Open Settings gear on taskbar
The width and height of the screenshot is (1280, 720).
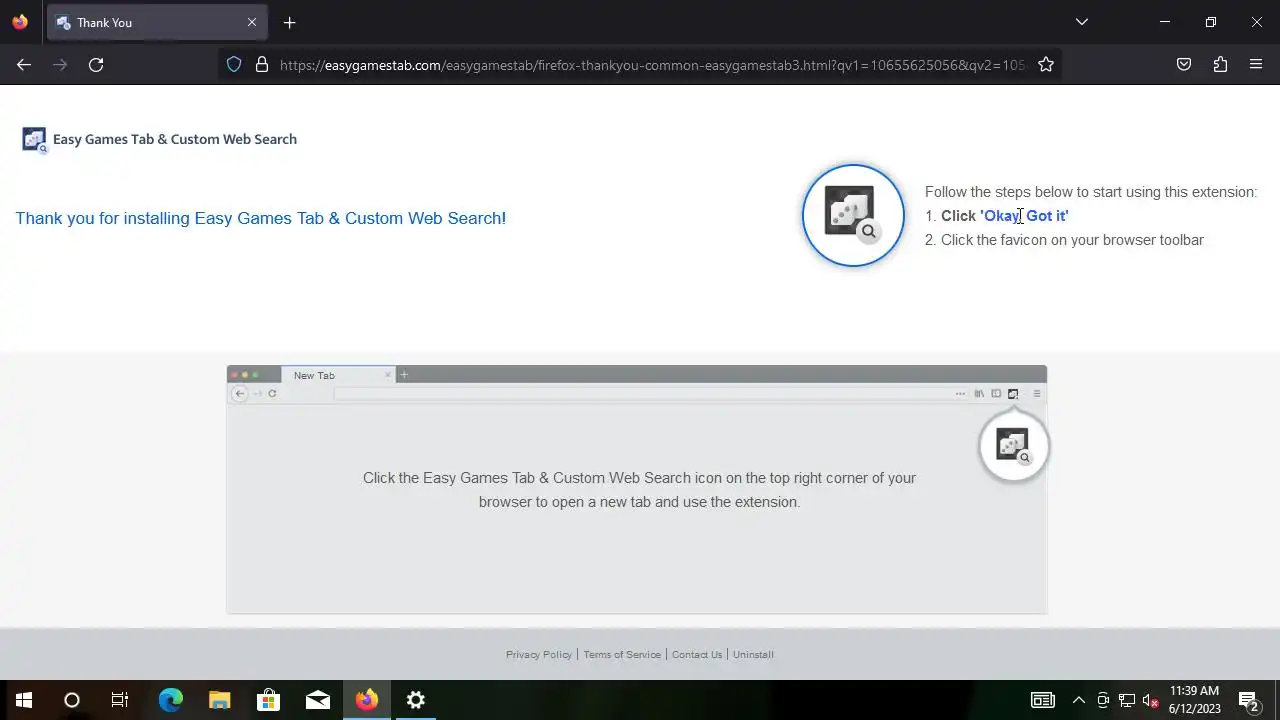[x=416, y=700]
